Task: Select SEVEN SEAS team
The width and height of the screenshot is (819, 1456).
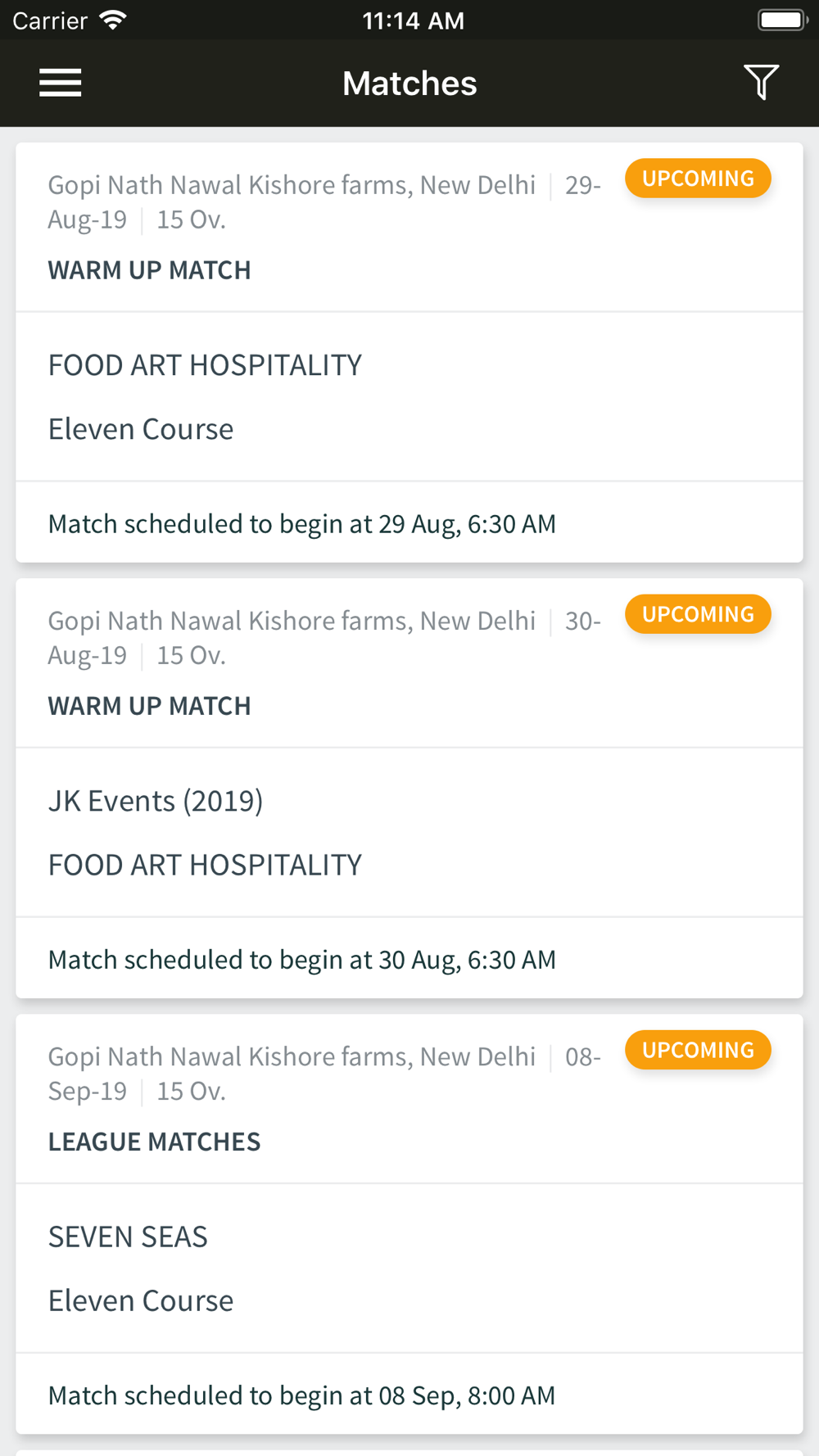Action: (x=128, y=1237)
